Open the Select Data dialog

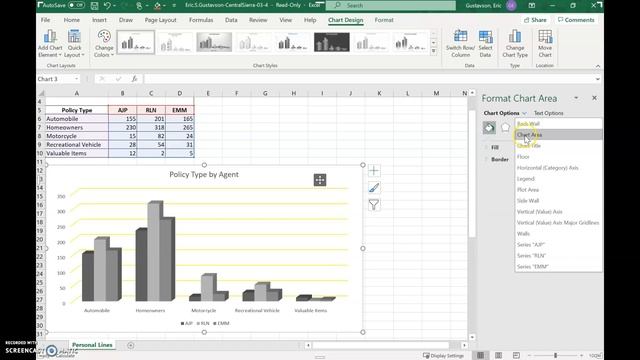[485, 43]
